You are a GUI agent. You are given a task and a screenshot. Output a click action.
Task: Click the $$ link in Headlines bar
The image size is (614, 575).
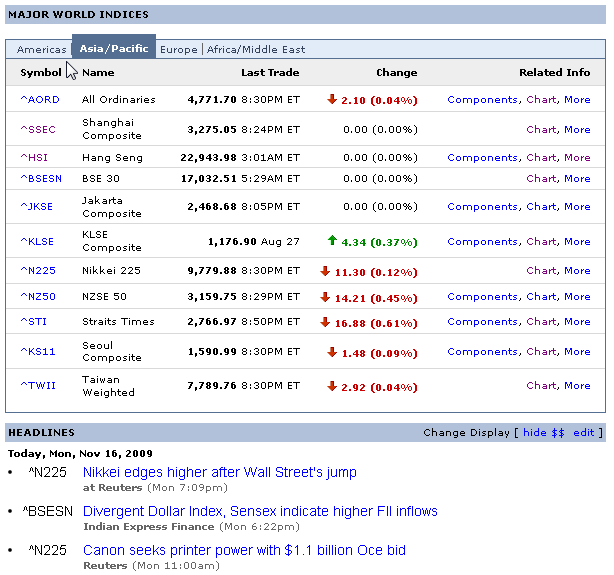[x=558, y=433]
